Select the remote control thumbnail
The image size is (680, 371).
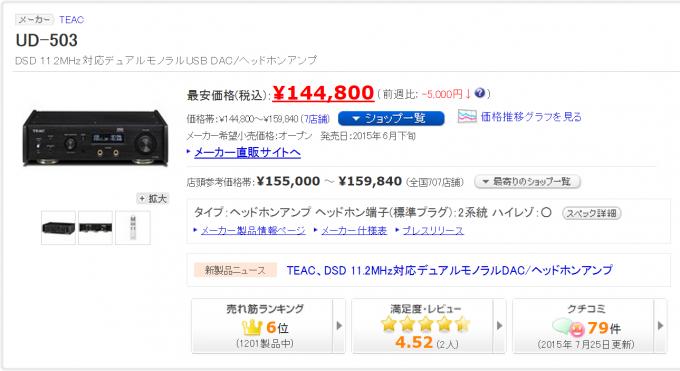[x=133, y=228]
